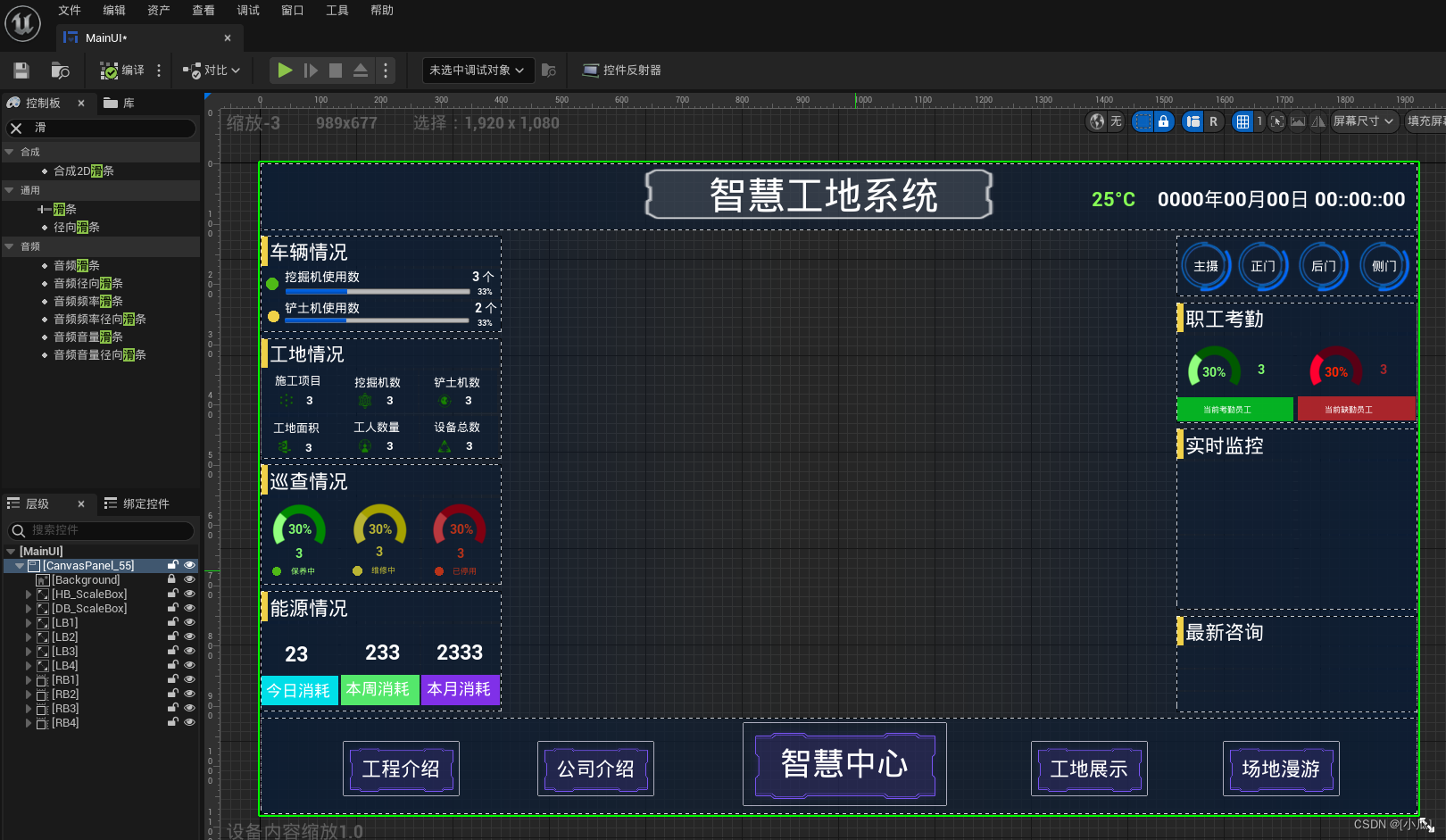Viewport: 1446px width, 840px height.
Task: Toggle visibility eye of RB4 layer
Action: click(189, 722)
